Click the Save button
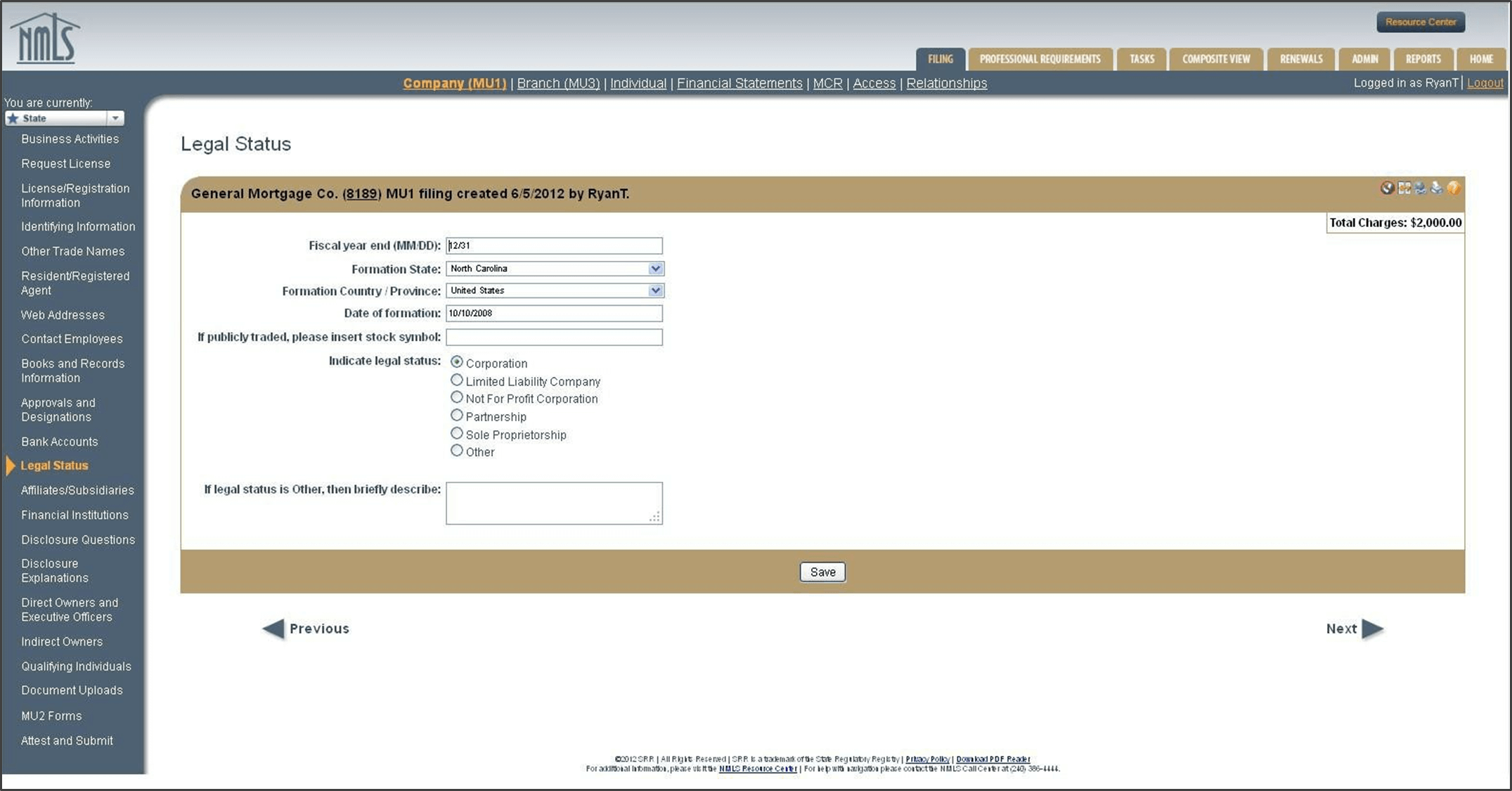The height and width of the screenshot is (791, 1512). click(x=822, y=571)
